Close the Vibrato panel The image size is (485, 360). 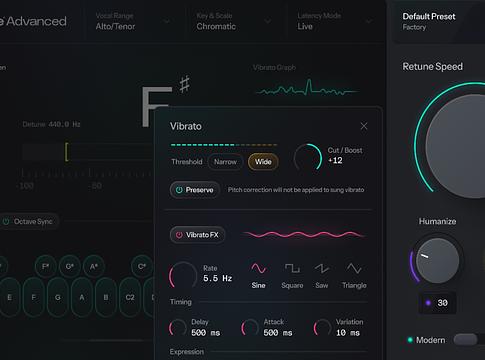[364, 126]
